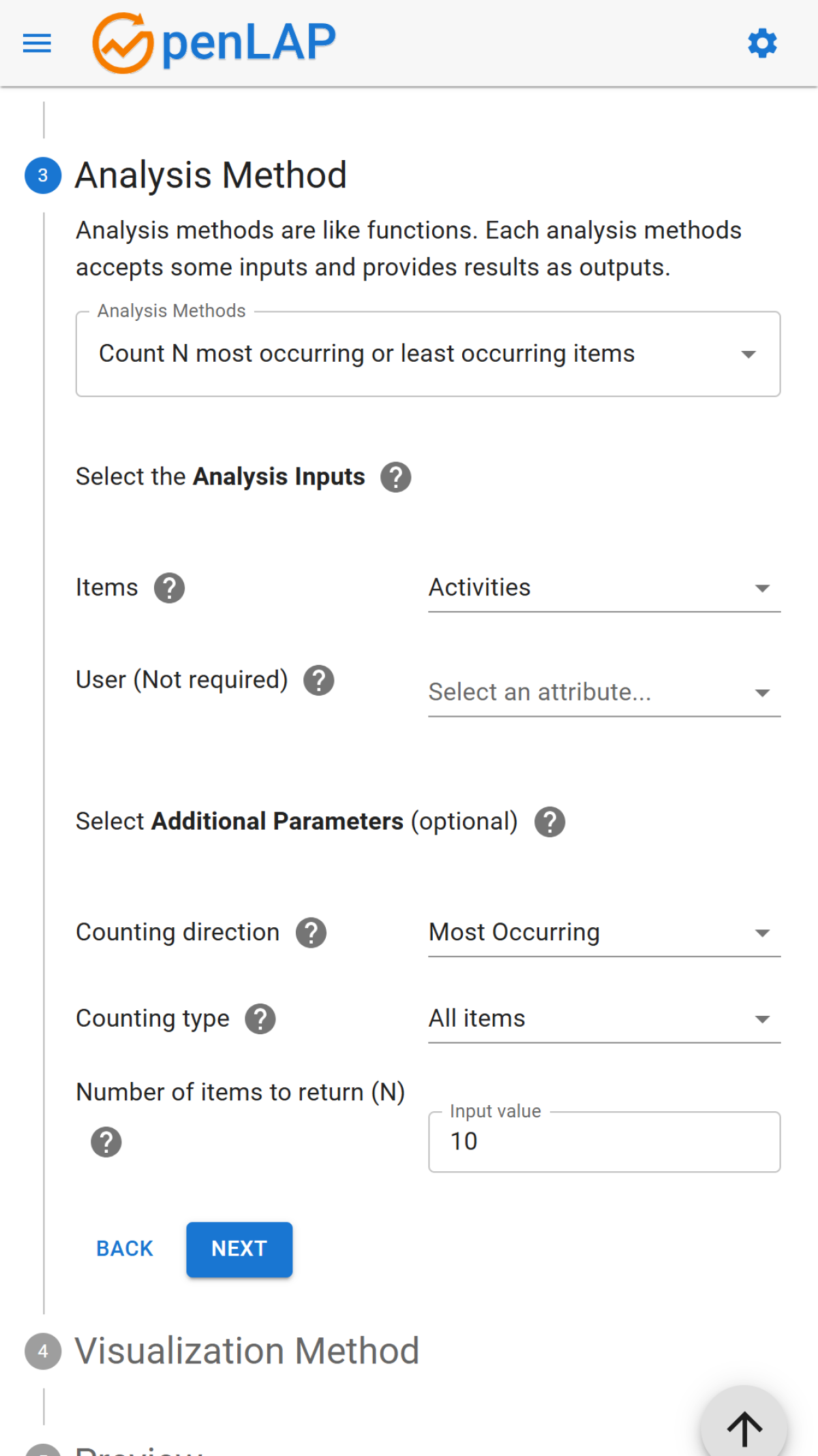Click the OpenLAP logo
The width and height of the screenshot is (818, 1456).
[x=214, y=43]
